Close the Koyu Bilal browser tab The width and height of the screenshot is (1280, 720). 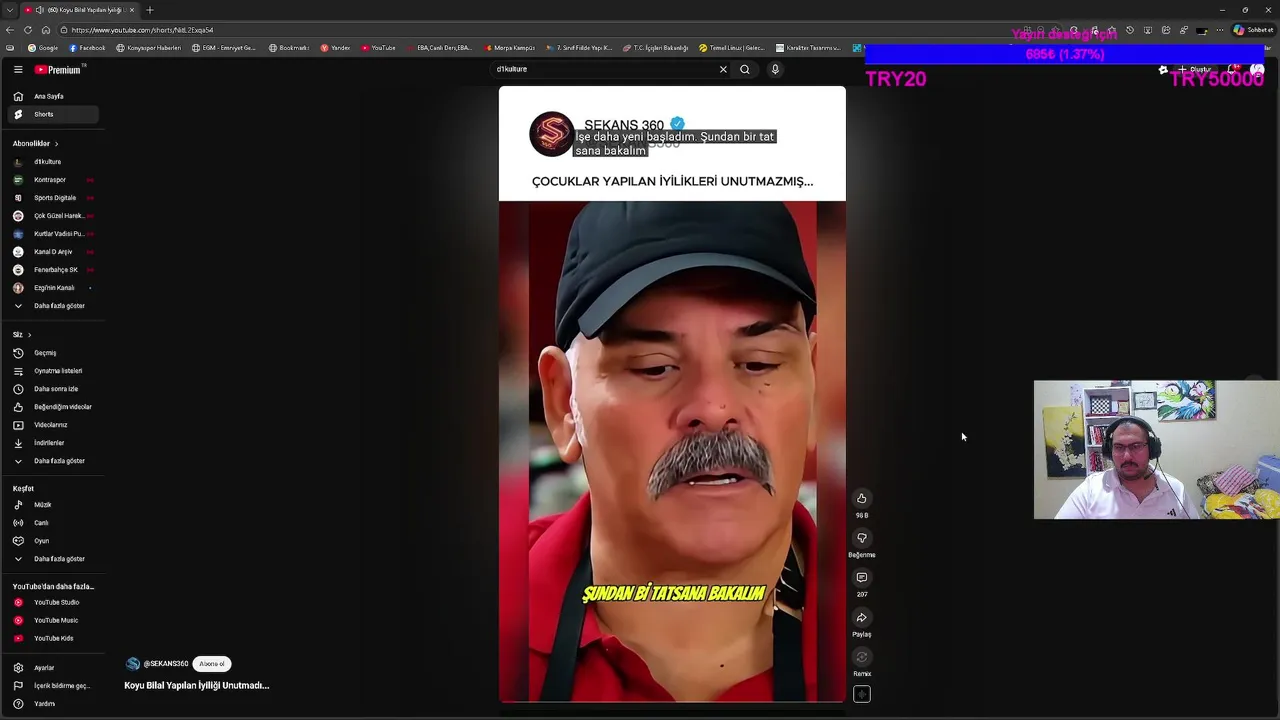[132, 10]
